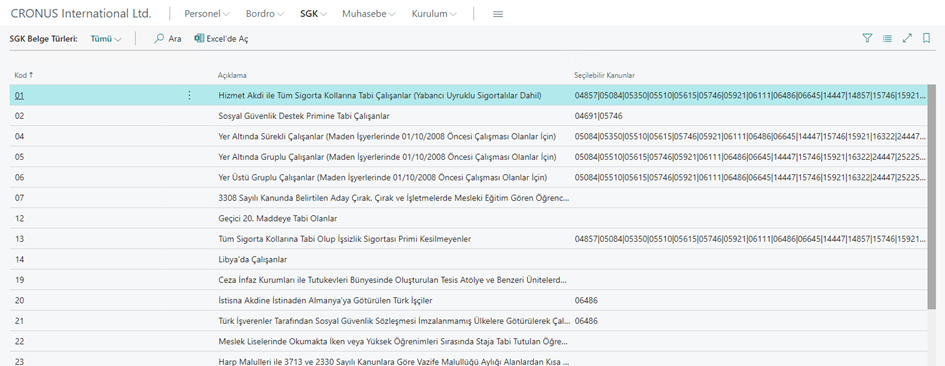Open the SGK dropdown menu
This screenshot has width=945, height=366.
[x=313, y=14]
